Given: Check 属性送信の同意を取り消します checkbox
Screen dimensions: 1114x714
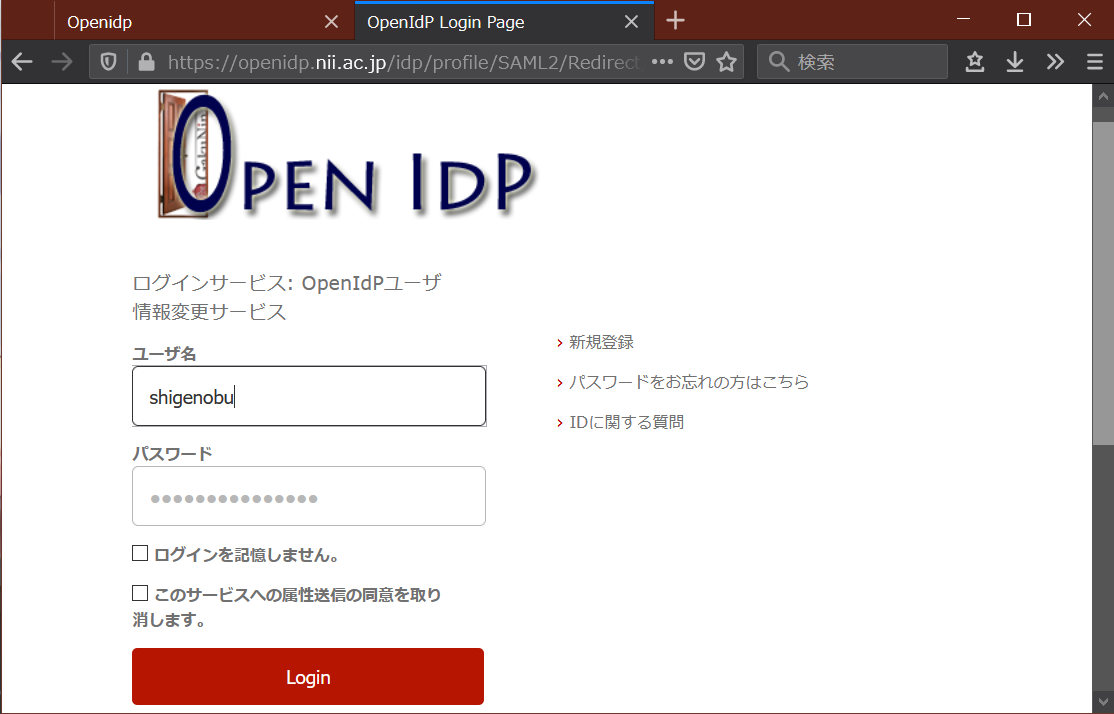Looking at the screenshot, I should pos(140,593).
